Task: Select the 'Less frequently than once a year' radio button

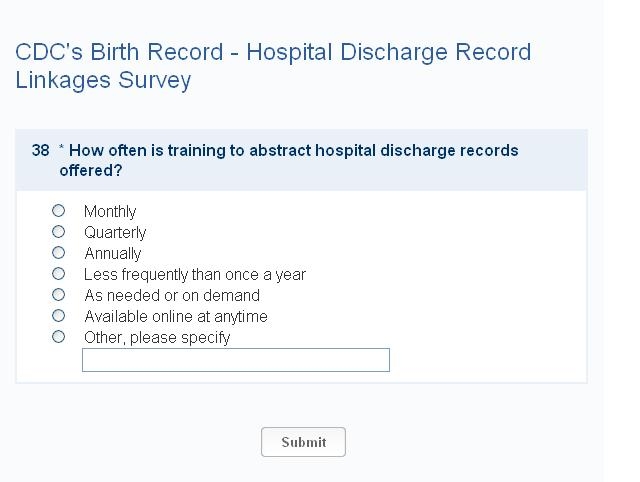Action: pos(58,274)
